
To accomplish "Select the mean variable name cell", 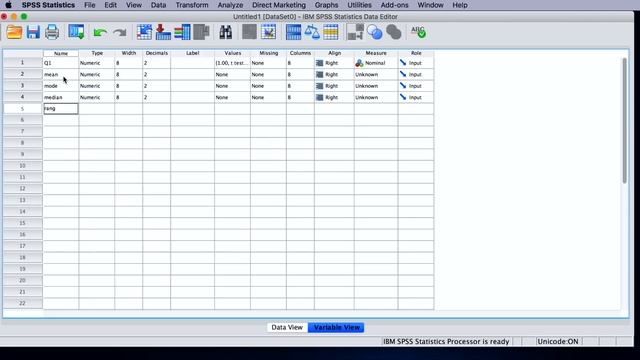I will click(x=61, y=74).
